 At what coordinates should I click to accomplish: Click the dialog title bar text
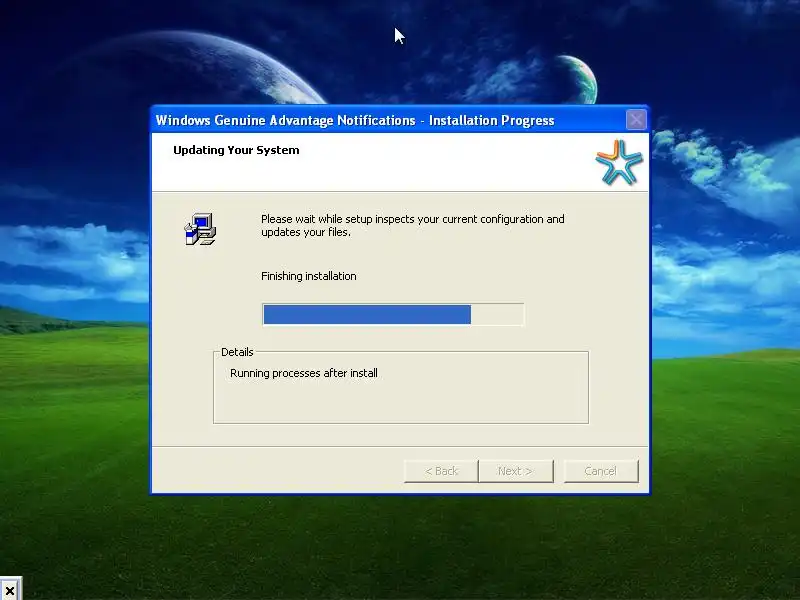click(355, 120)
